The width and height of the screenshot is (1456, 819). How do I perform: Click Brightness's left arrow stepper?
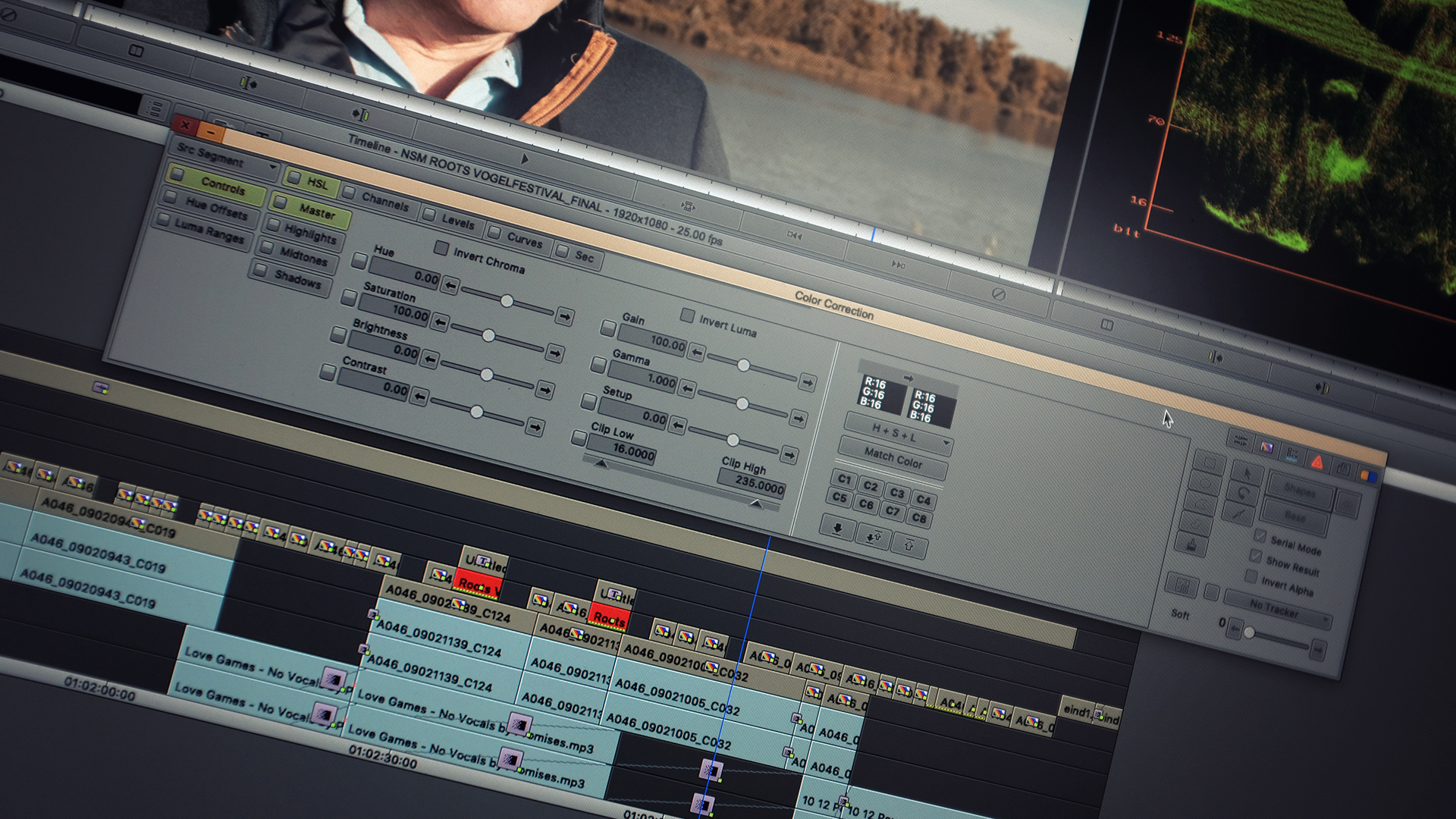point(430,359)
